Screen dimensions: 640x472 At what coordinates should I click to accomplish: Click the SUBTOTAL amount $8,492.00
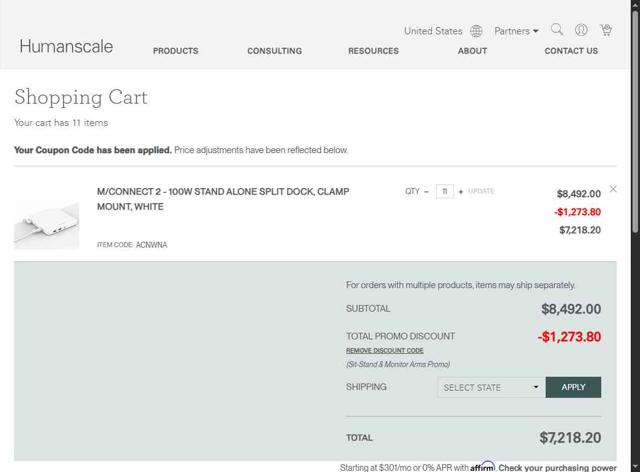click(571, 309)
